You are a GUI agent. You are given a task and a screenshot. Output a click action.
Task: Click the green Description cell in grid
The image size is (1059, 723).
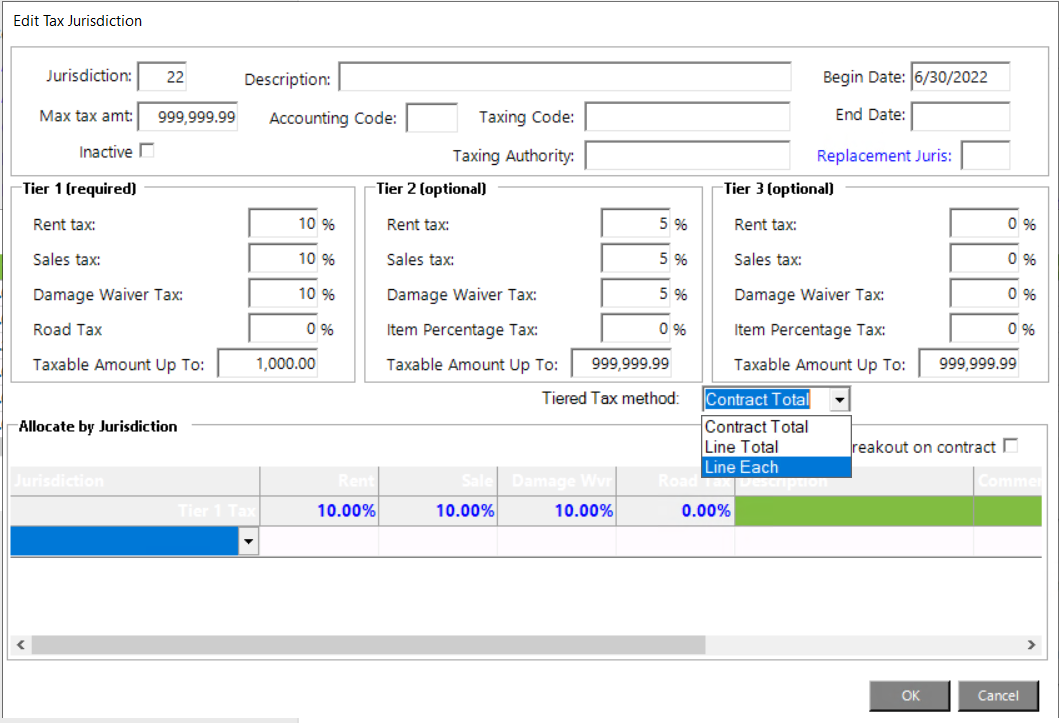pyautogui.click(x=854, y=511)
